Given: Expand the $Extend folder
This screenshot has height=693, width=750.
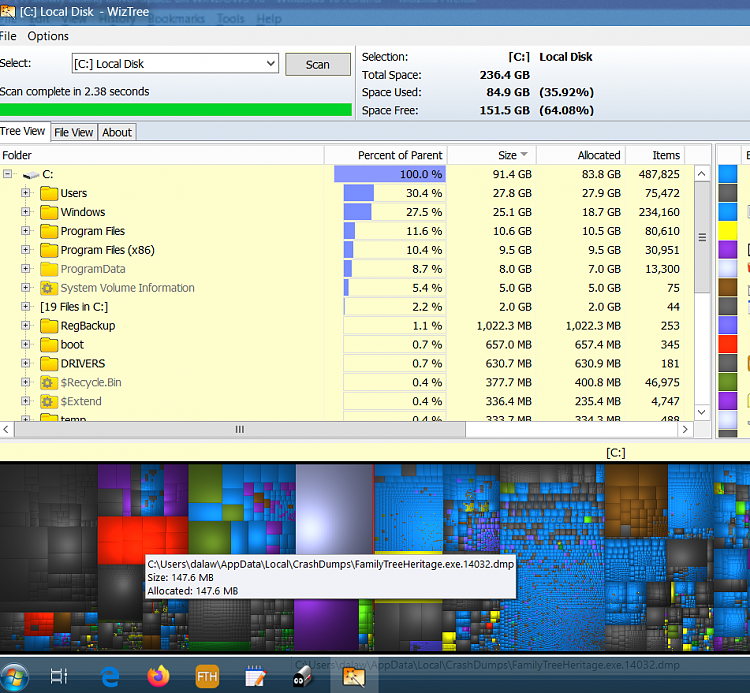Looking at the screenshot, I should pyautogui.click(x=26, y=401).
